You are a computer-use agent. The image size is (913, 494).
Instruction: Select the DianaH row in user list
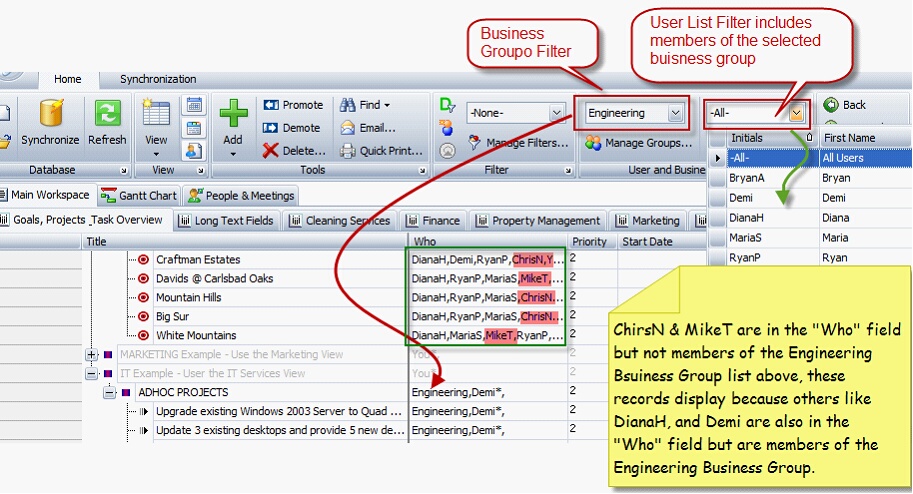pos(811,218)
